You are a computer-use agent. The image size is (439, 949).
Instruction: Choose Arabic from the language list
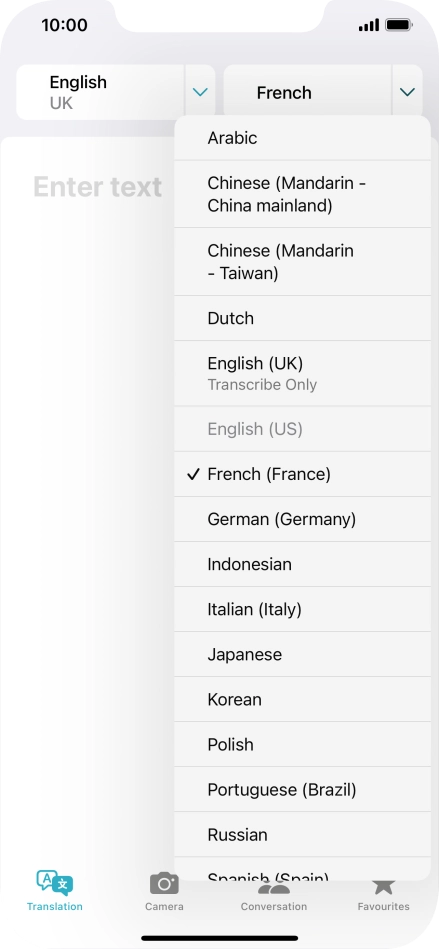pyautogui.click(x=302, y=138)
